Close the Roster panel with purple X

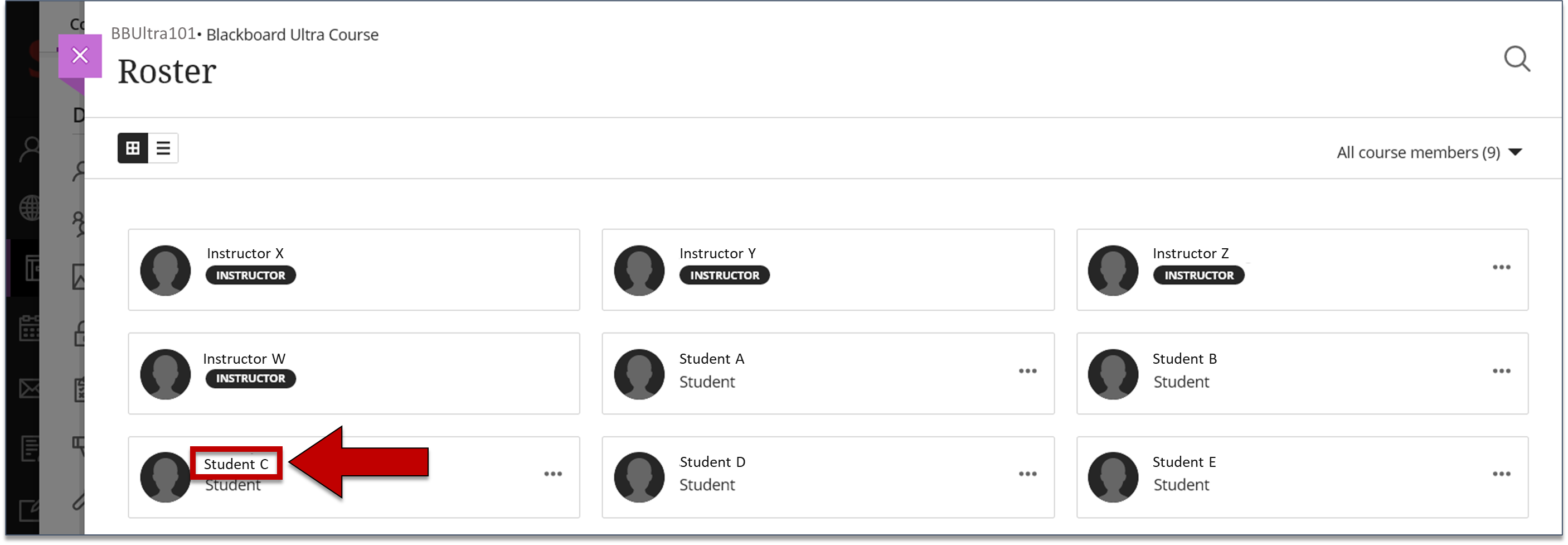[80, 56]
